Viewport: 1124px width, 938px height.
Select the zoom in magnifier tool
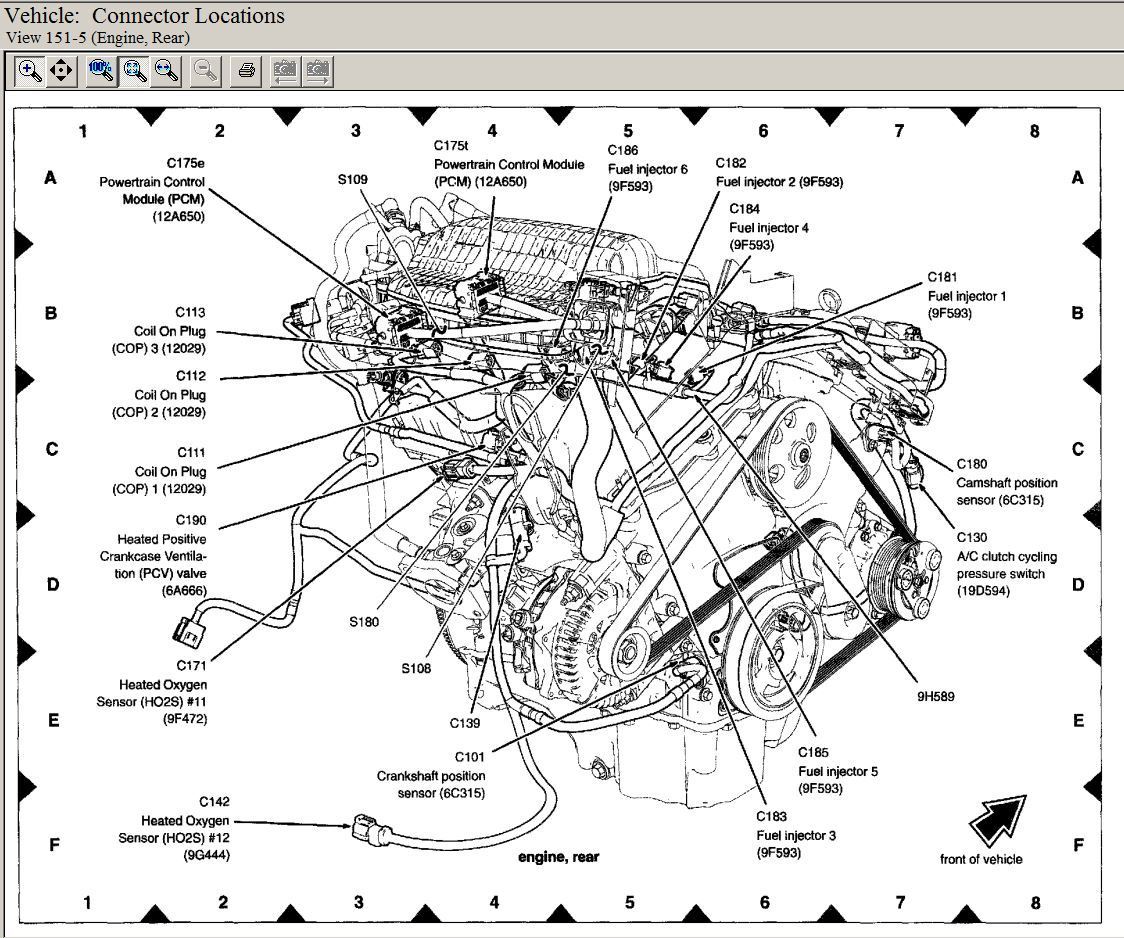[30, 71]
